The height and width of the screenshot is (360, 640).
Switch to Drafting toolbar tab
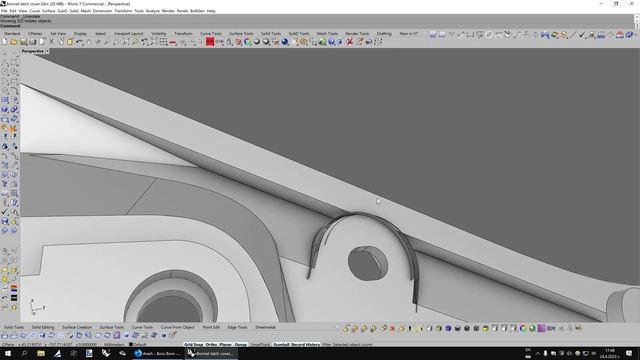(x=384, y=33)
